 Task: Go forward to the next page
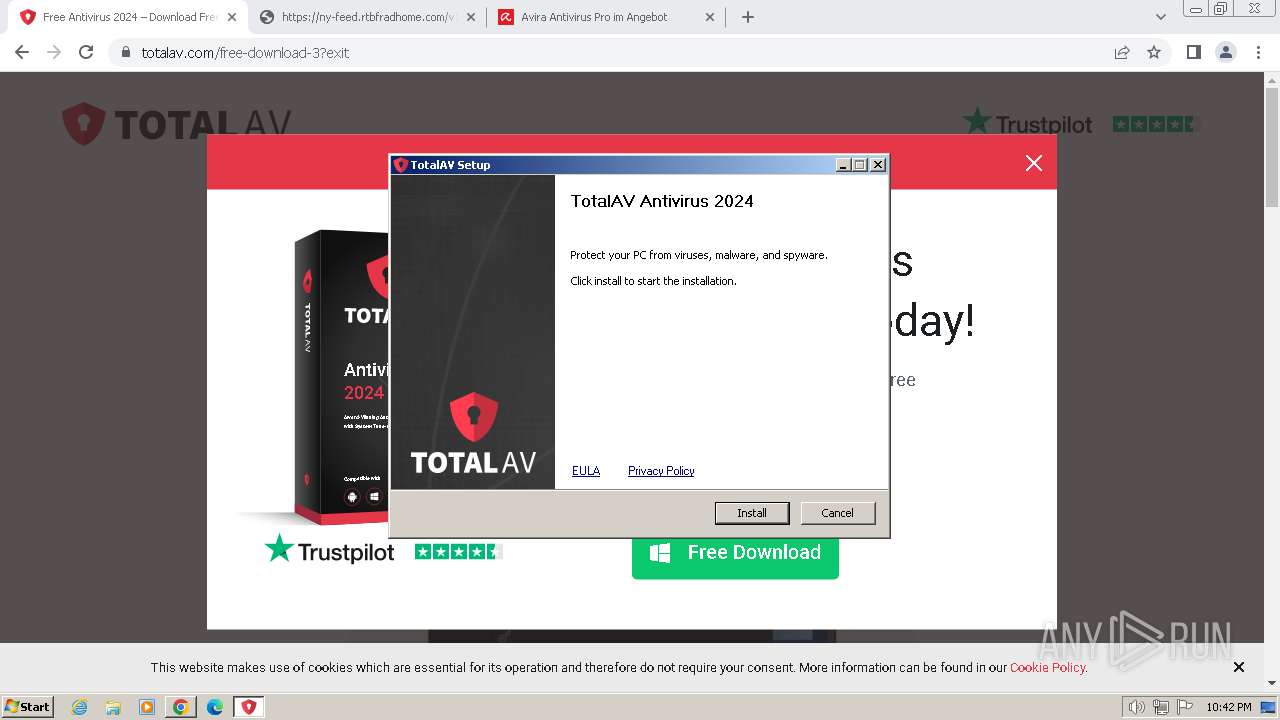coord(54,52)
